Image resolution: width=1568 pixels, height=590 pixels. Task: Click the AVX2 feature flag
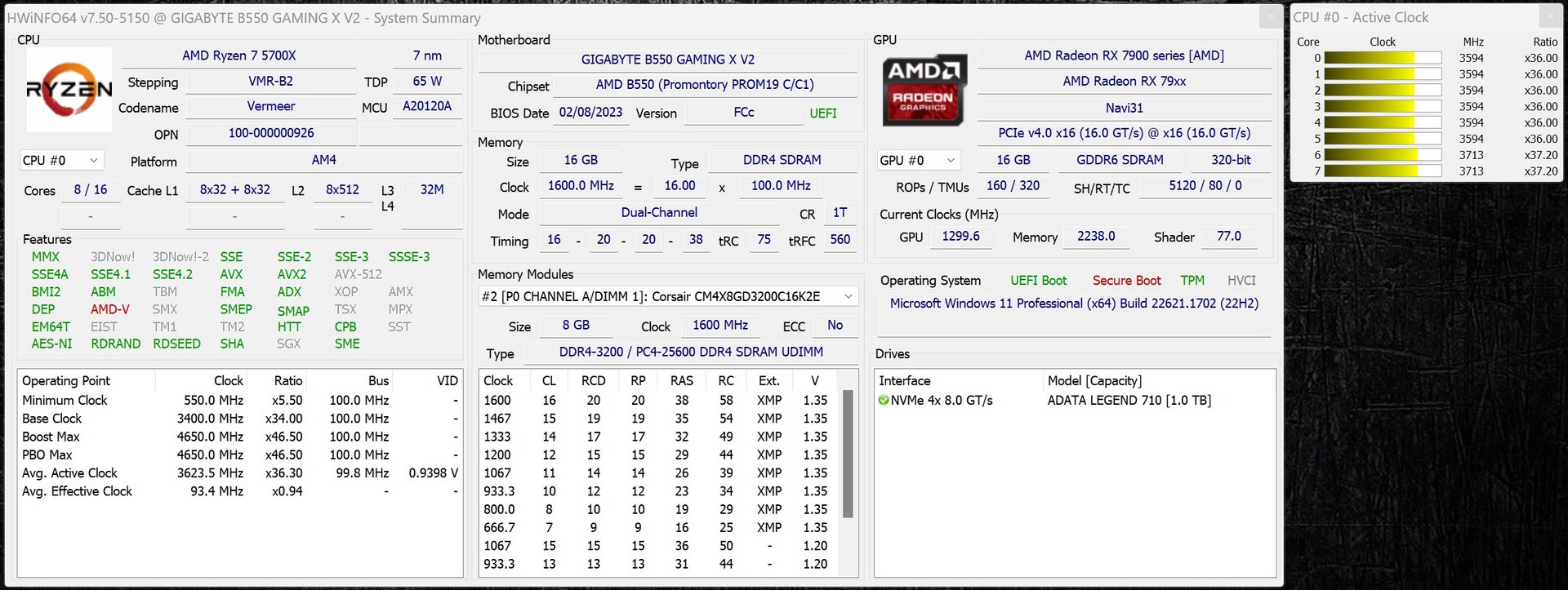(292, 274)
